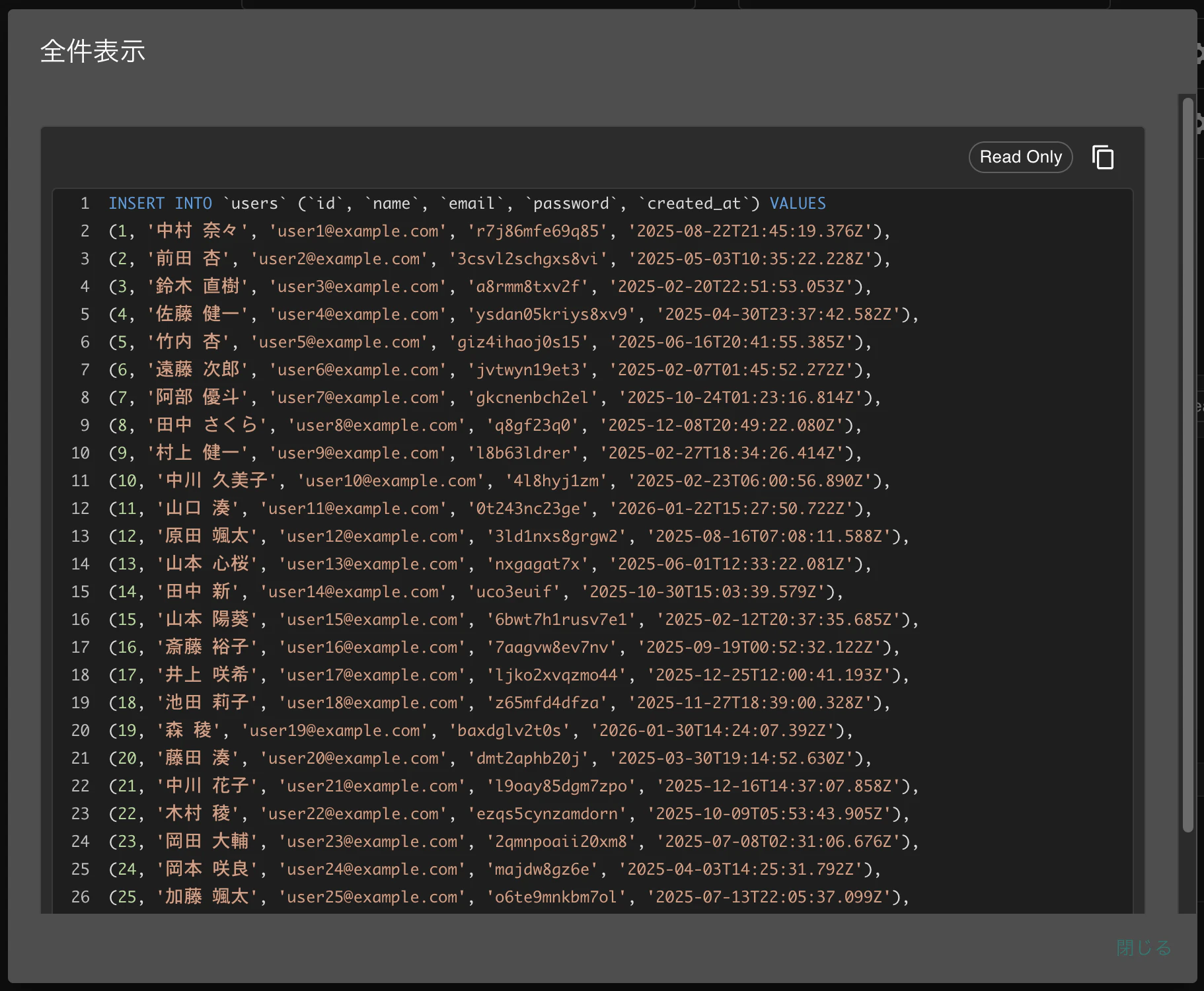Click password '0t243nc23ge' on line 12
The height and width of the screenshot is (991, 1204).
point(527,509)
